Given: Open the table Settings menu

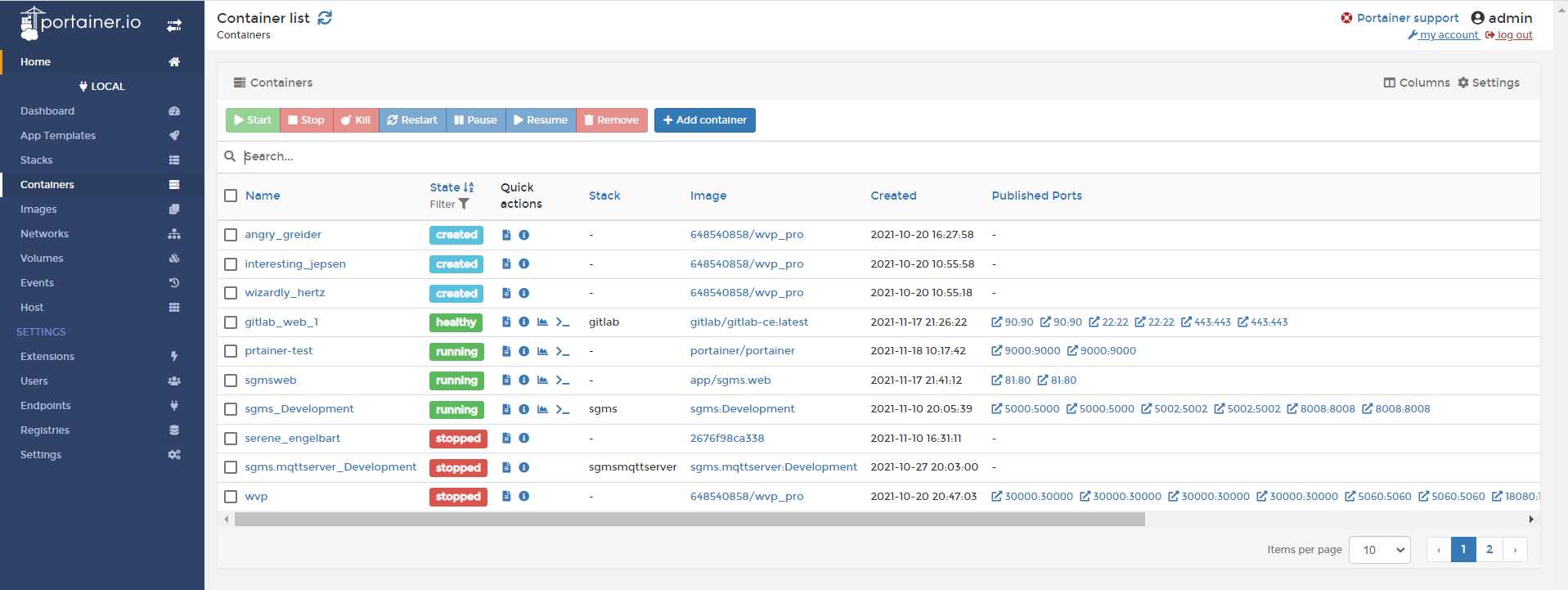Looking at the screenshot, I should tap(1489, 83).
